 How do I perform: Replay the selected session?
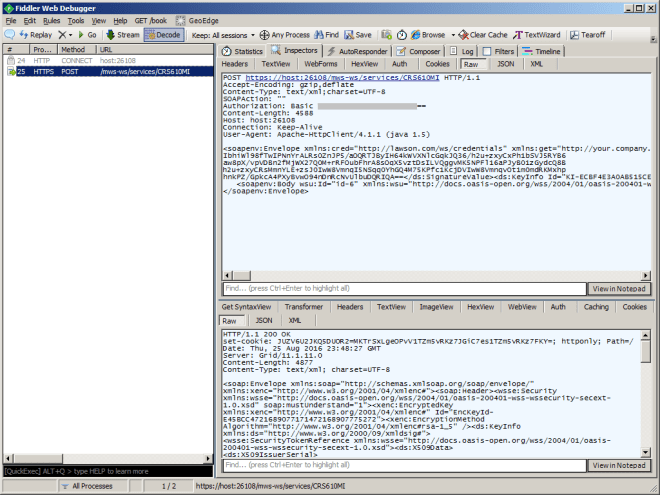tap(35, 34)
